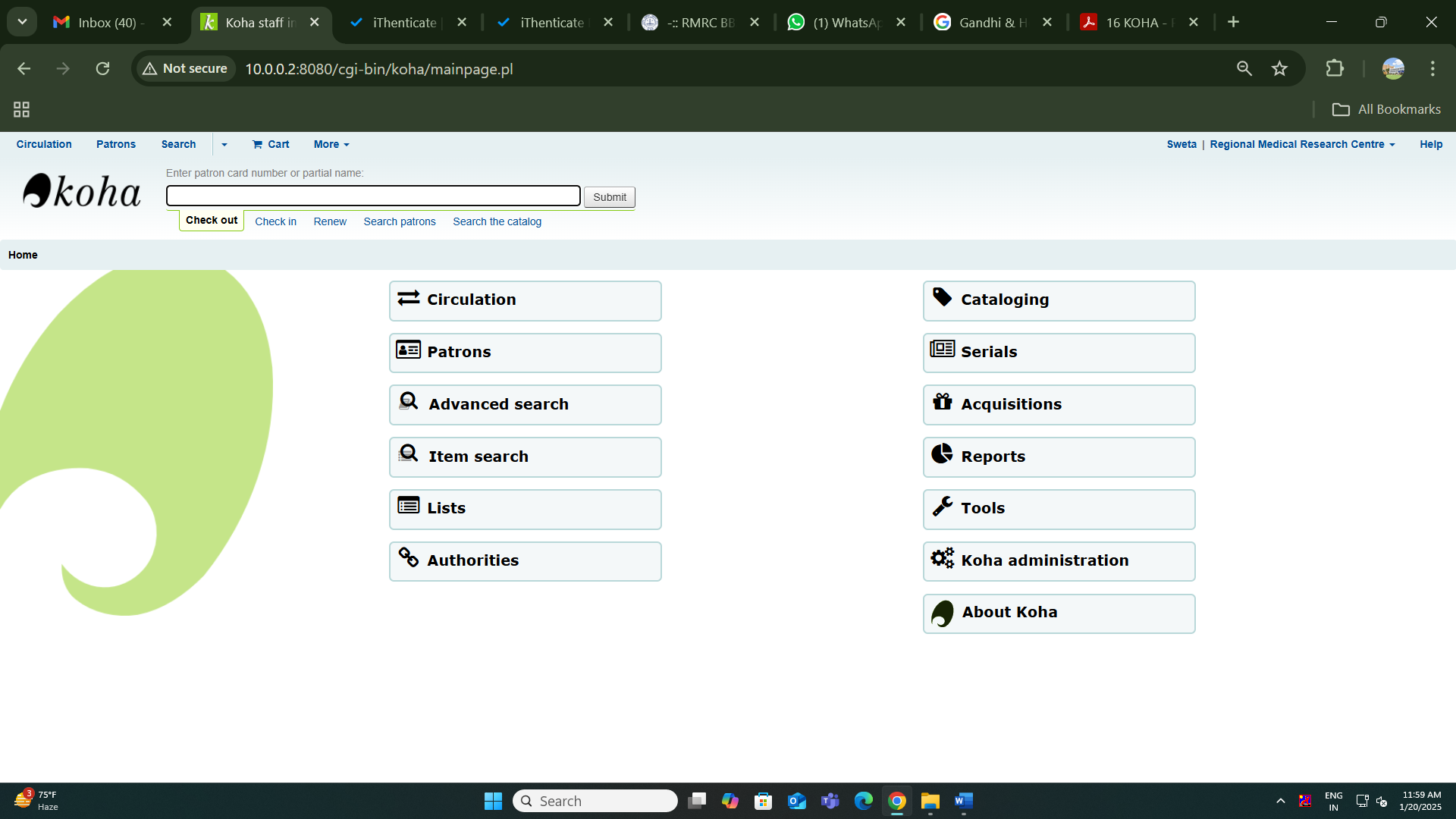Expand Regional Medical Research Centre user menu

click(1302, 144)
